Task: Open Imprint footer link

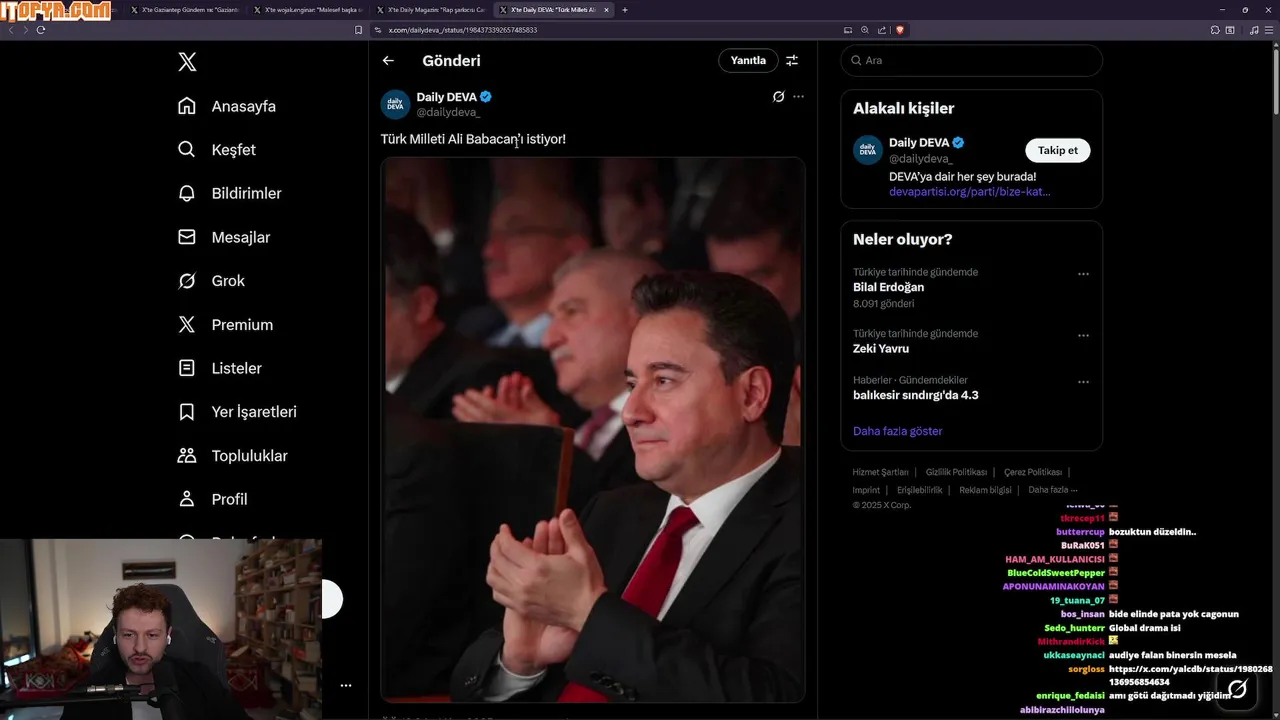Action: (866, 490)
